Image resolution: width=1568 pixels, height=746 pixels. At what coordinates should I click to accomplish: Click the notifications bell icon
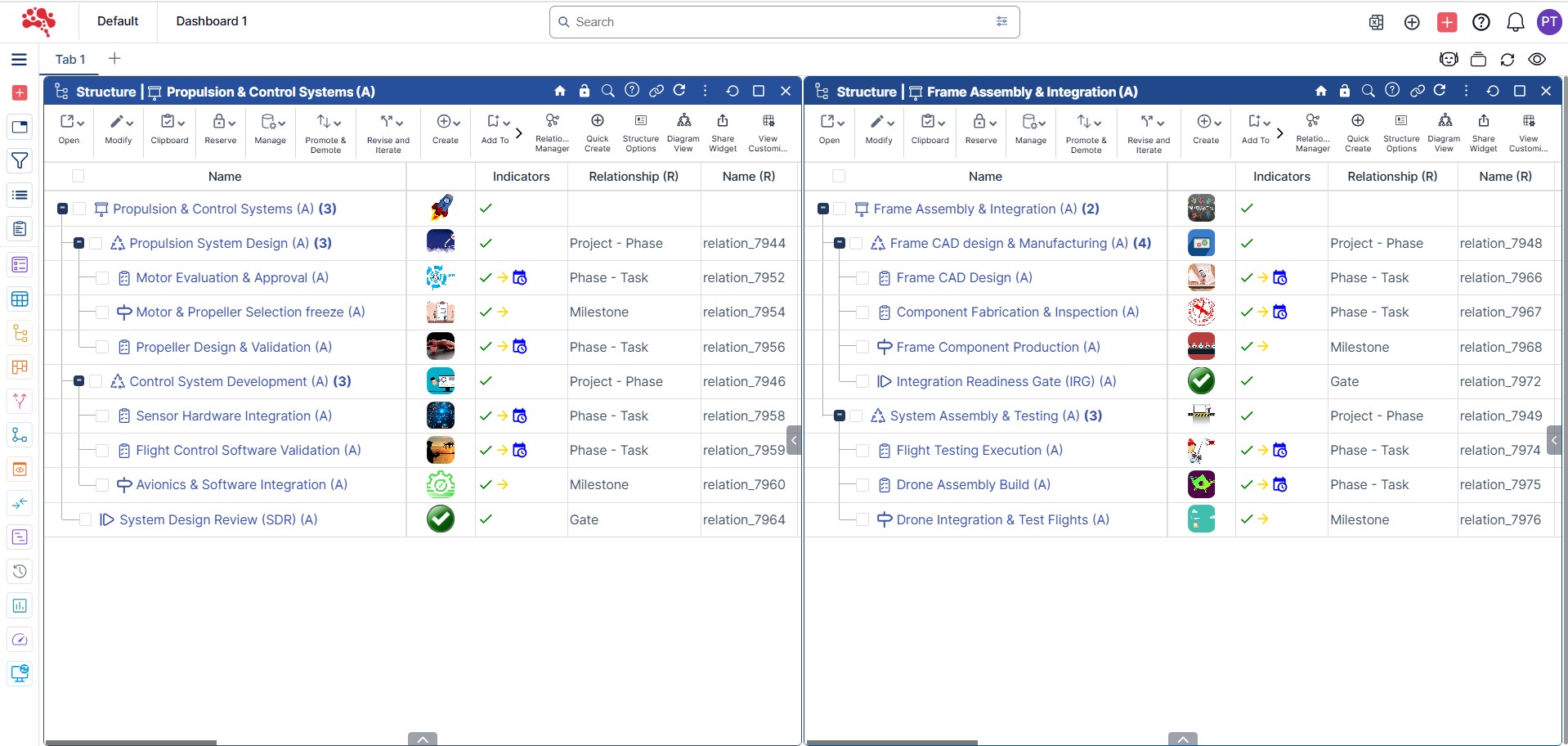pos(1515,22)
